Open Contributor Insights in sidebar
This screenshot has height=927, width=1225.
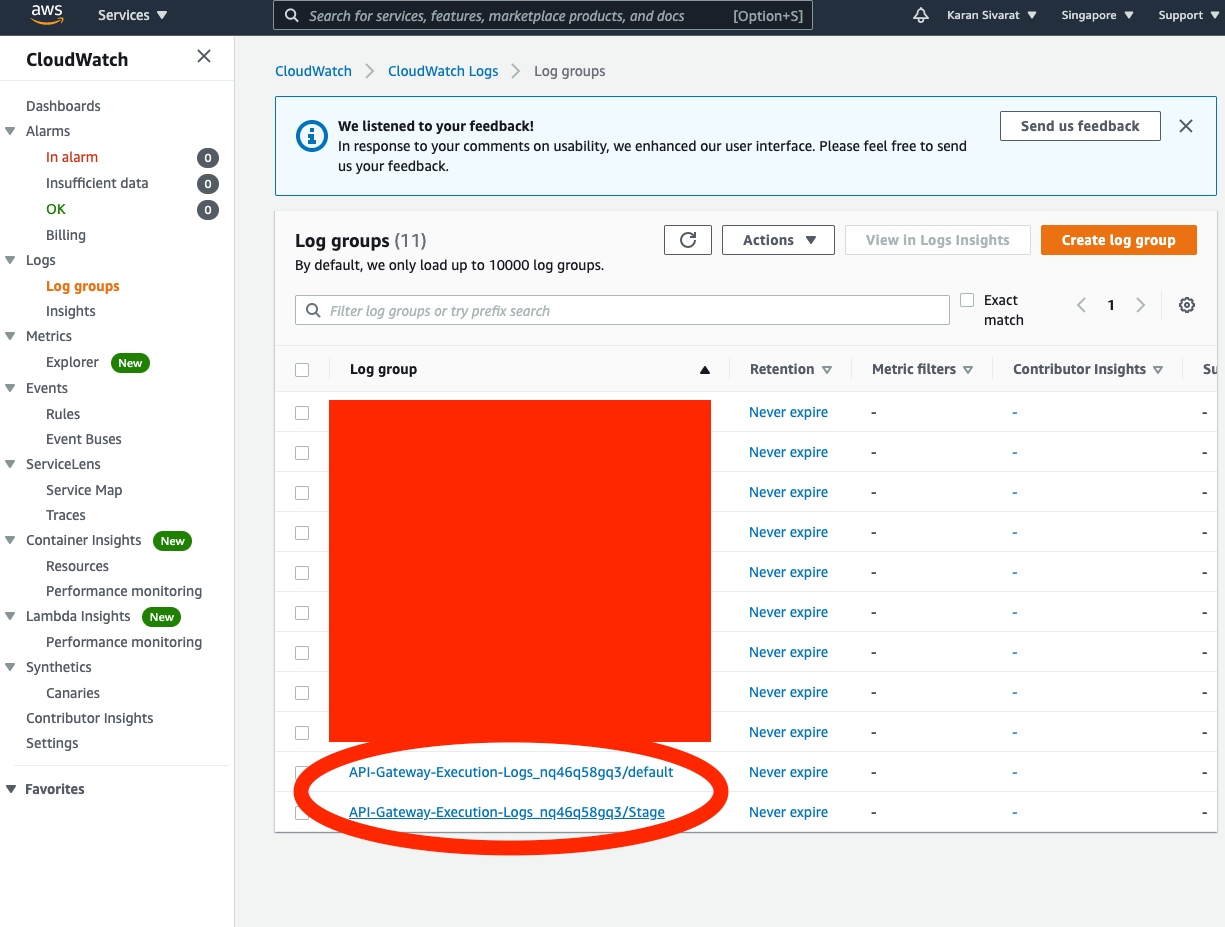[x=90, y=718]
